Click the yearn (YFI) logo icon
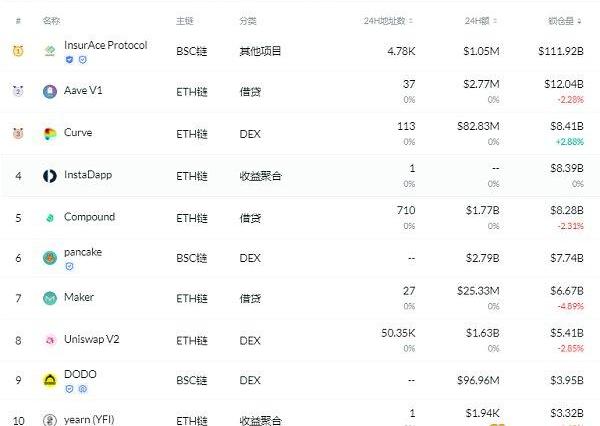600x426 pixels. coord(50,421)
